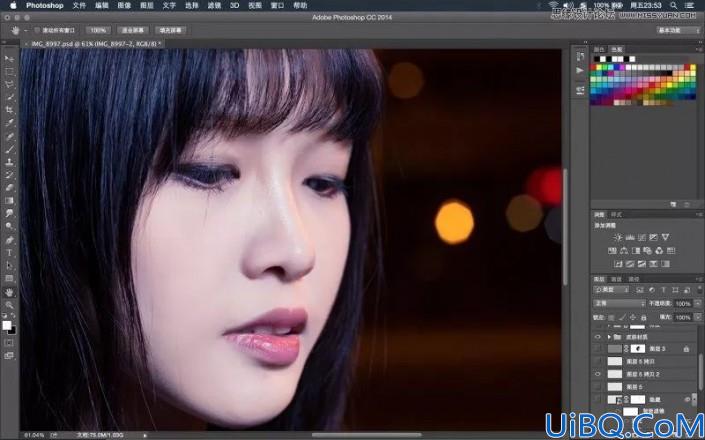Hide layer 图层 5 拷贝 2

click(x=598, y=374)
